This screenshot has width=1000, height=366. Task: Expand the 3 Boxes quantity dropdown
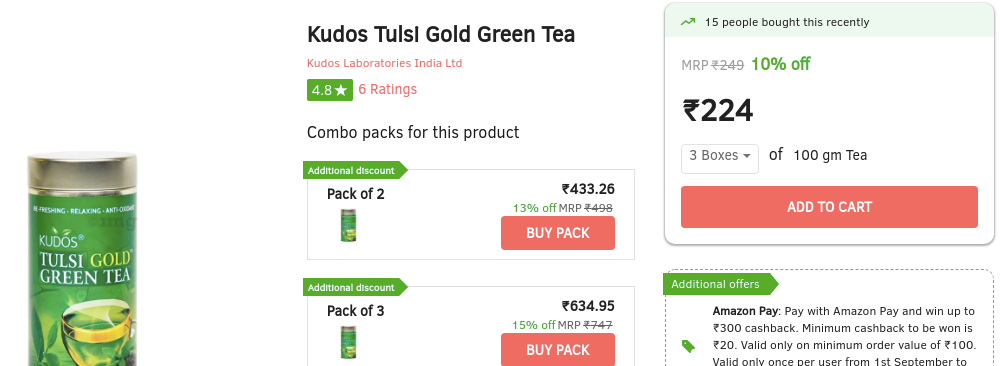719,158
